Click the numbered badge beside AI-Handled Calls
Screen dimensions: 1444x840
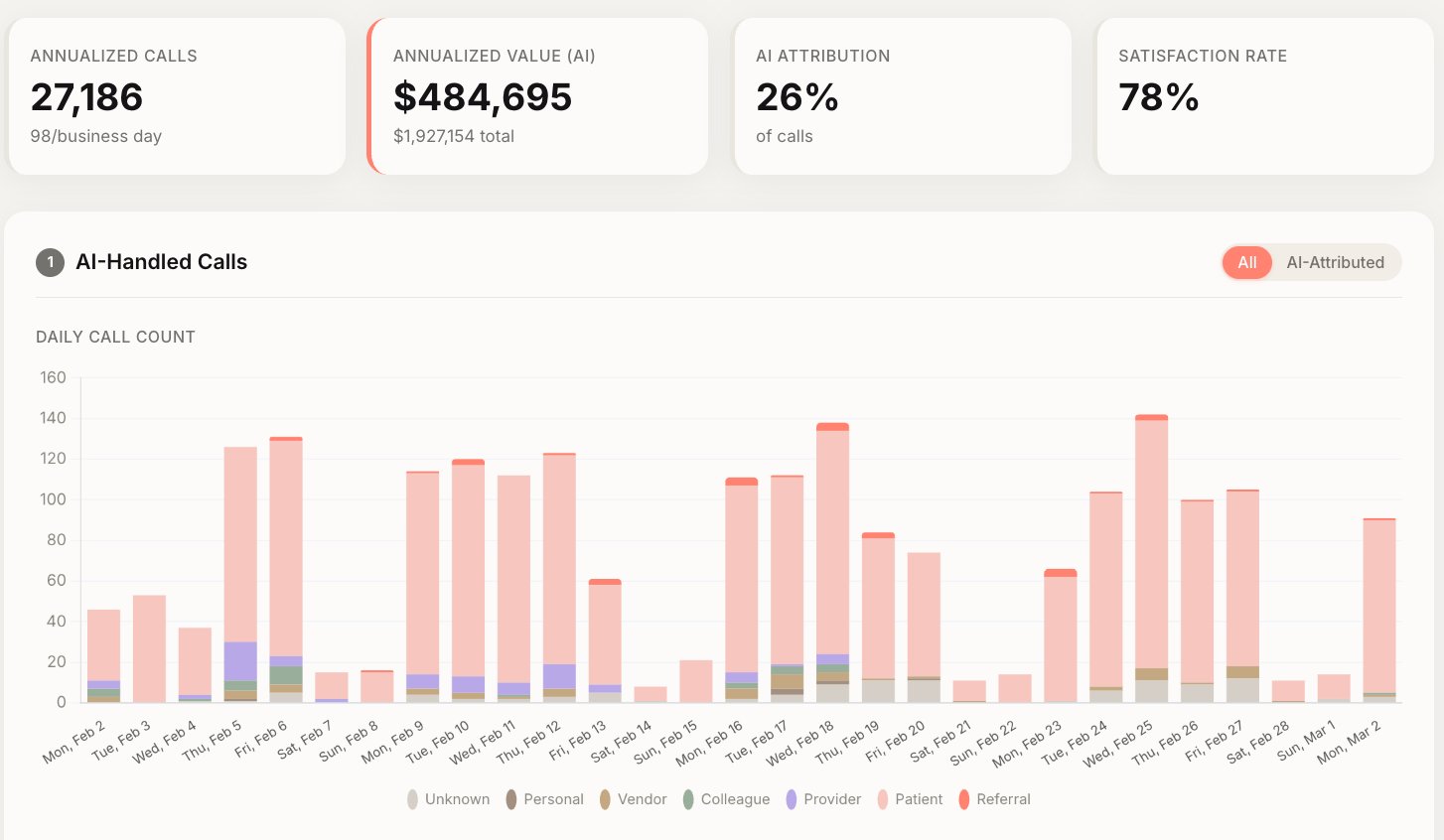click(48, 262)
